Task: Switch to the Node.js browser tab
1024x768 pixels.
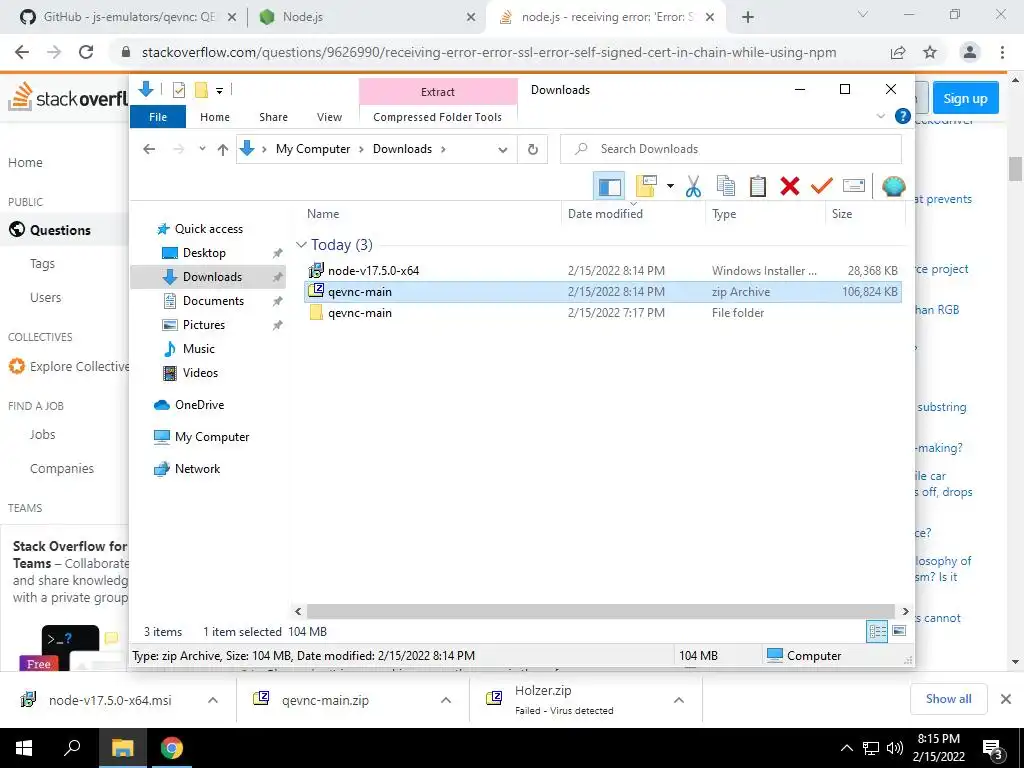Action: point(367,17)
